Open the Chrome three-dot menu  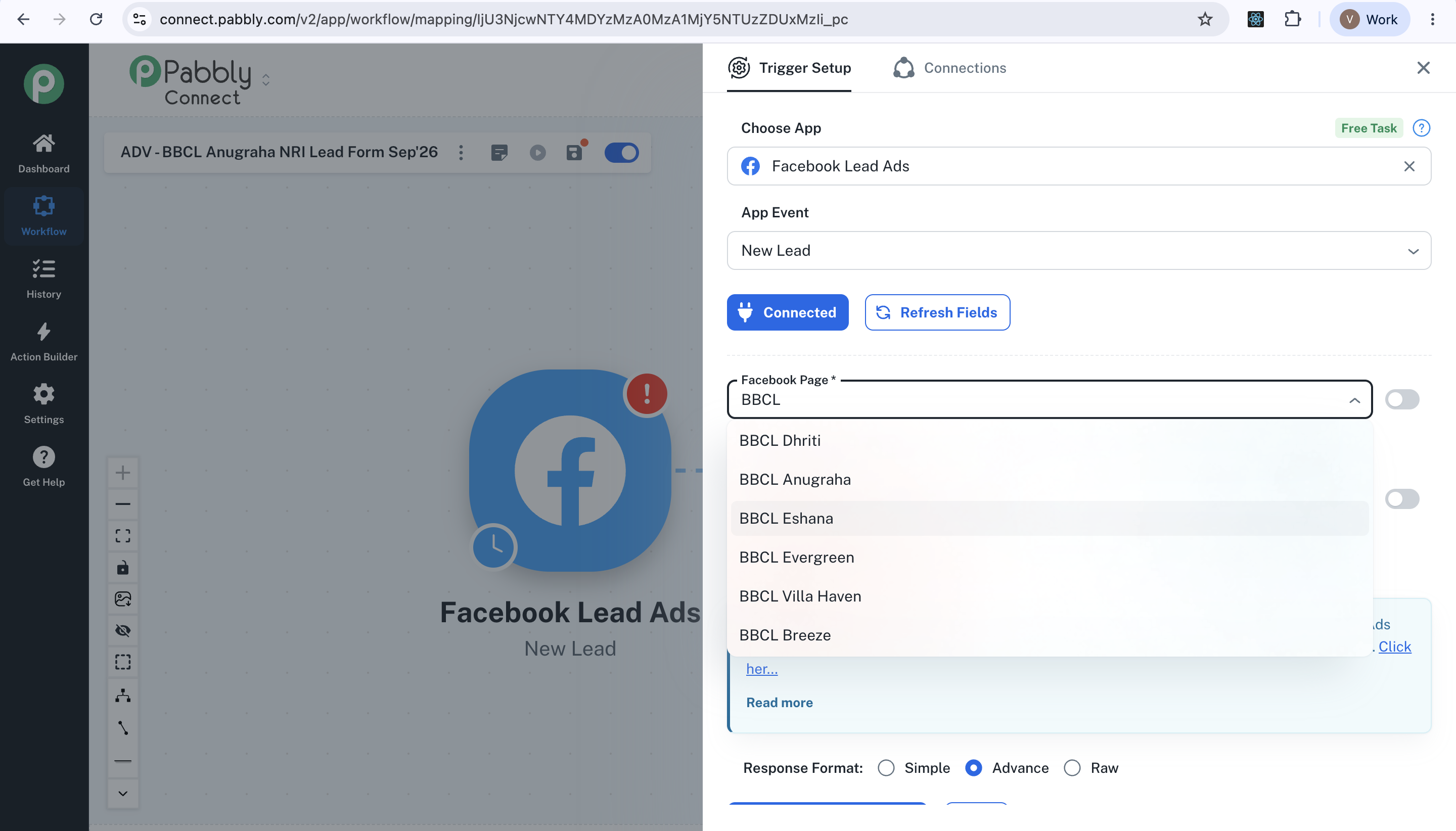[1433, 19]
